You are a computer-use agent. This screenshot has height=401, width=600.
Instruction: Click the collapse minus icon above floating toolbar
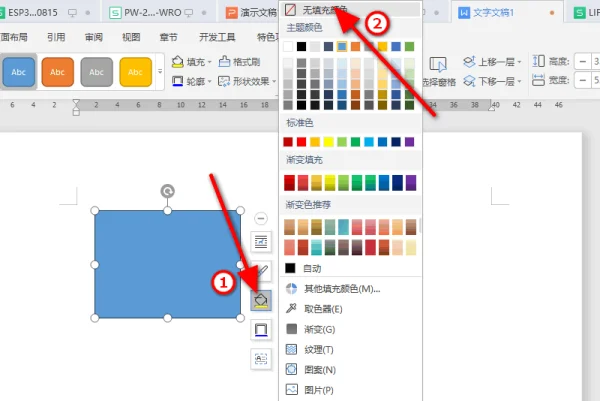tap(261, 218)
